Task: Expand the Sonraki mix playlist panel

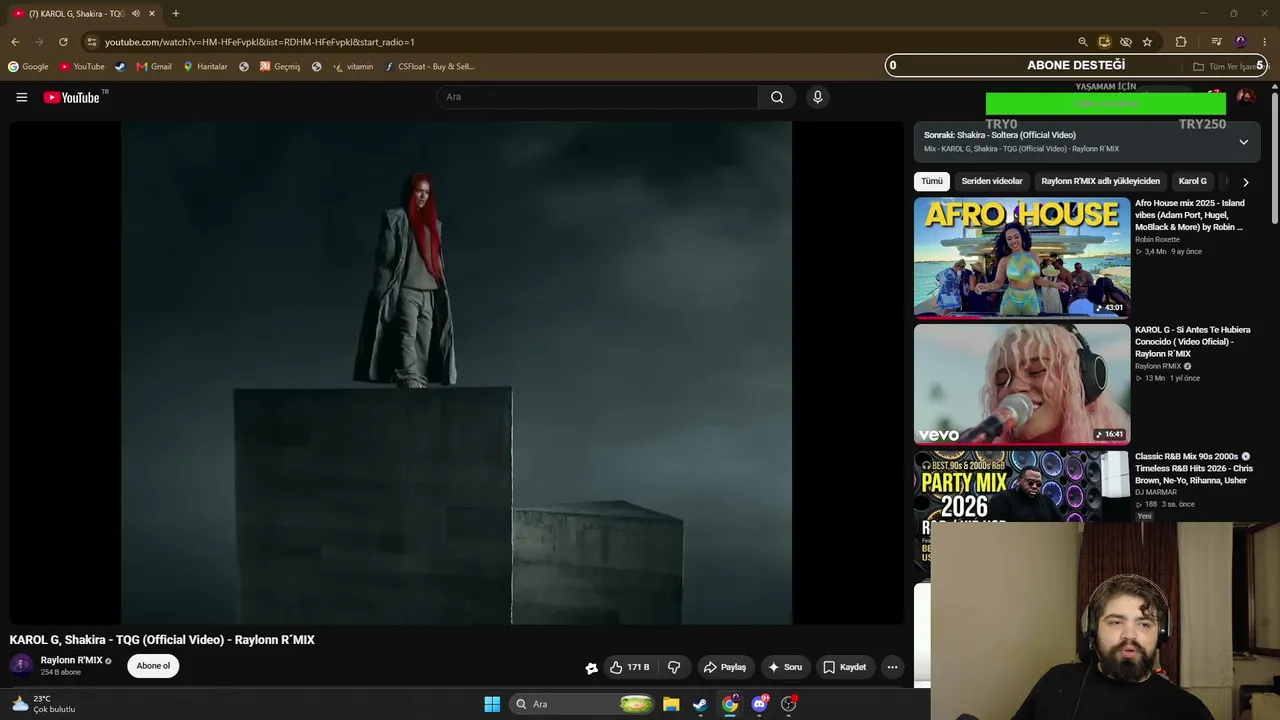Action: pyautogui.click(x=1243, y=142)
